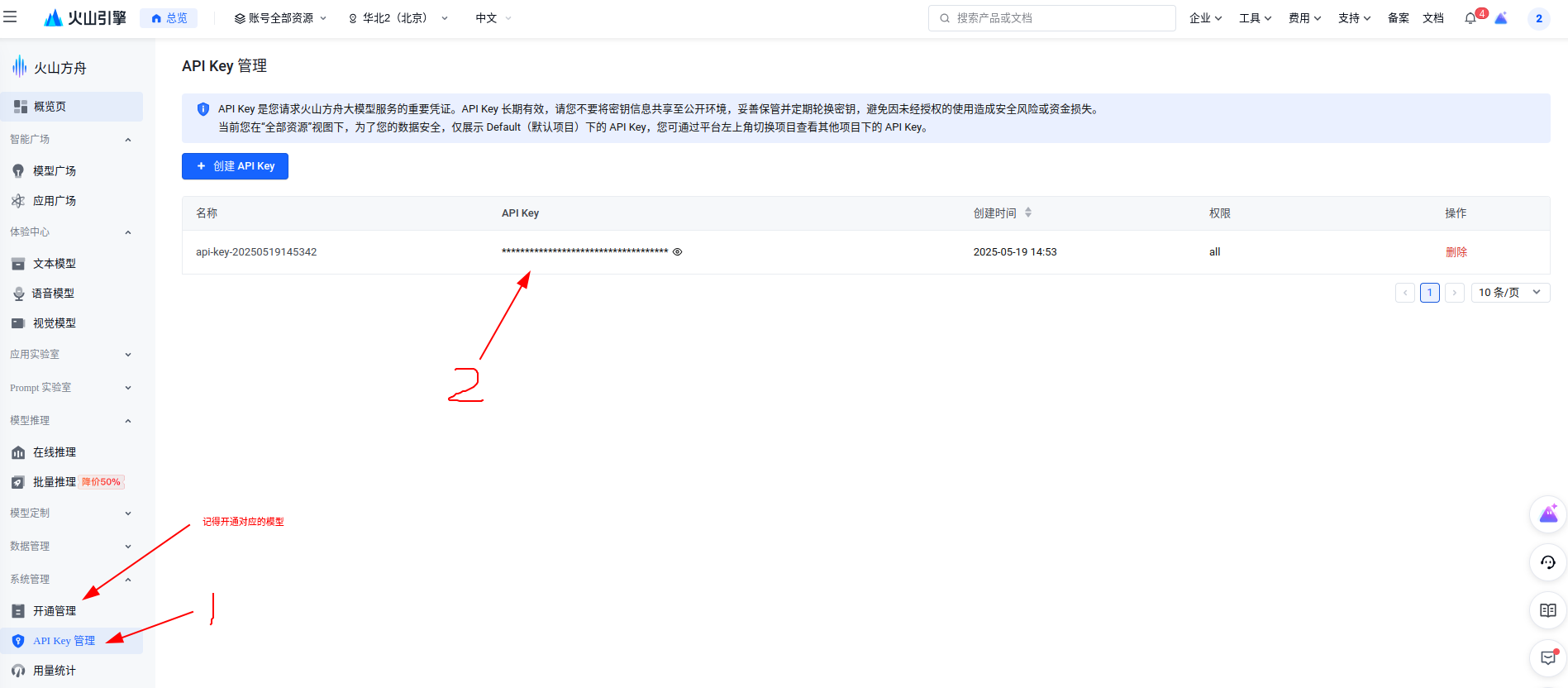Open the hamburger menu icon
1568x688 pixels.
pos(10,17)
